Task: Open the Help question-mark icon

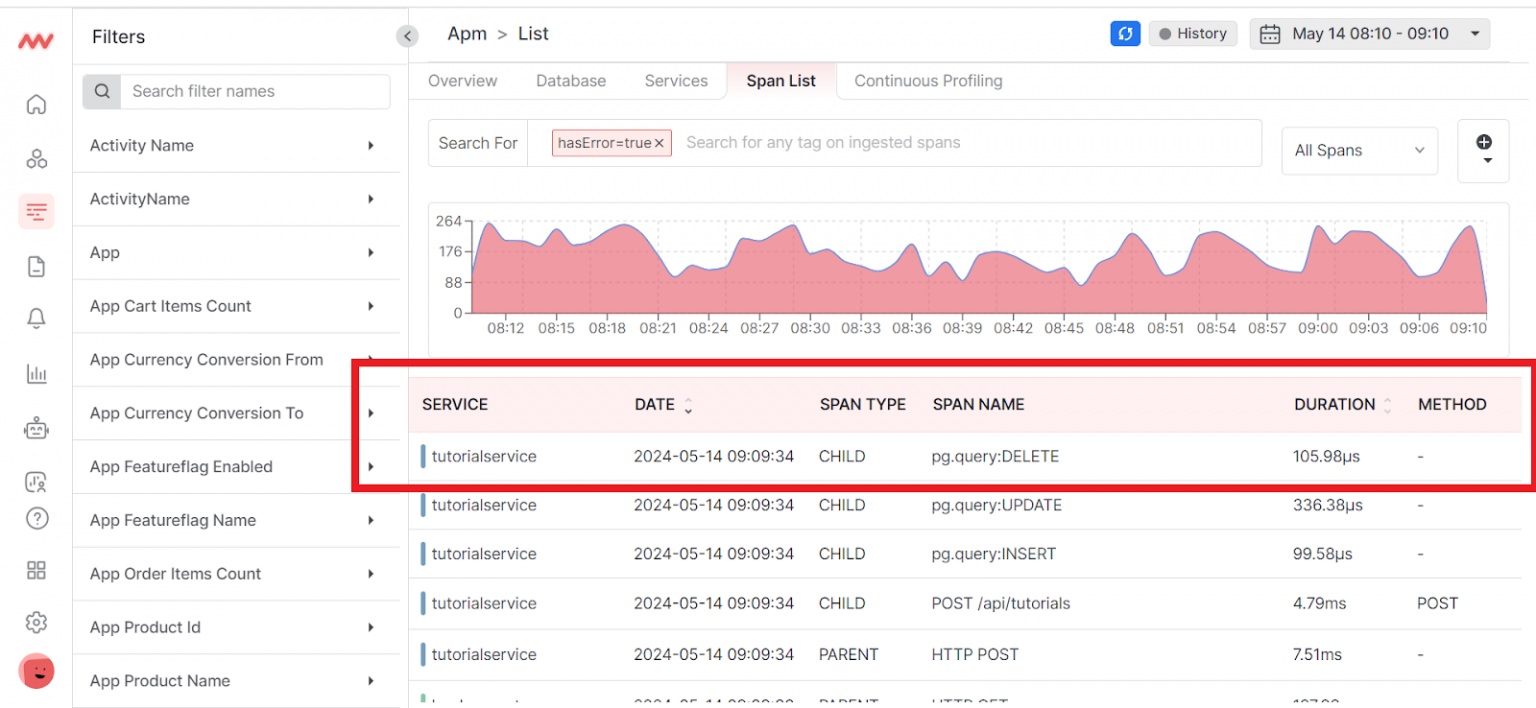Action: (x=36, y=518)
